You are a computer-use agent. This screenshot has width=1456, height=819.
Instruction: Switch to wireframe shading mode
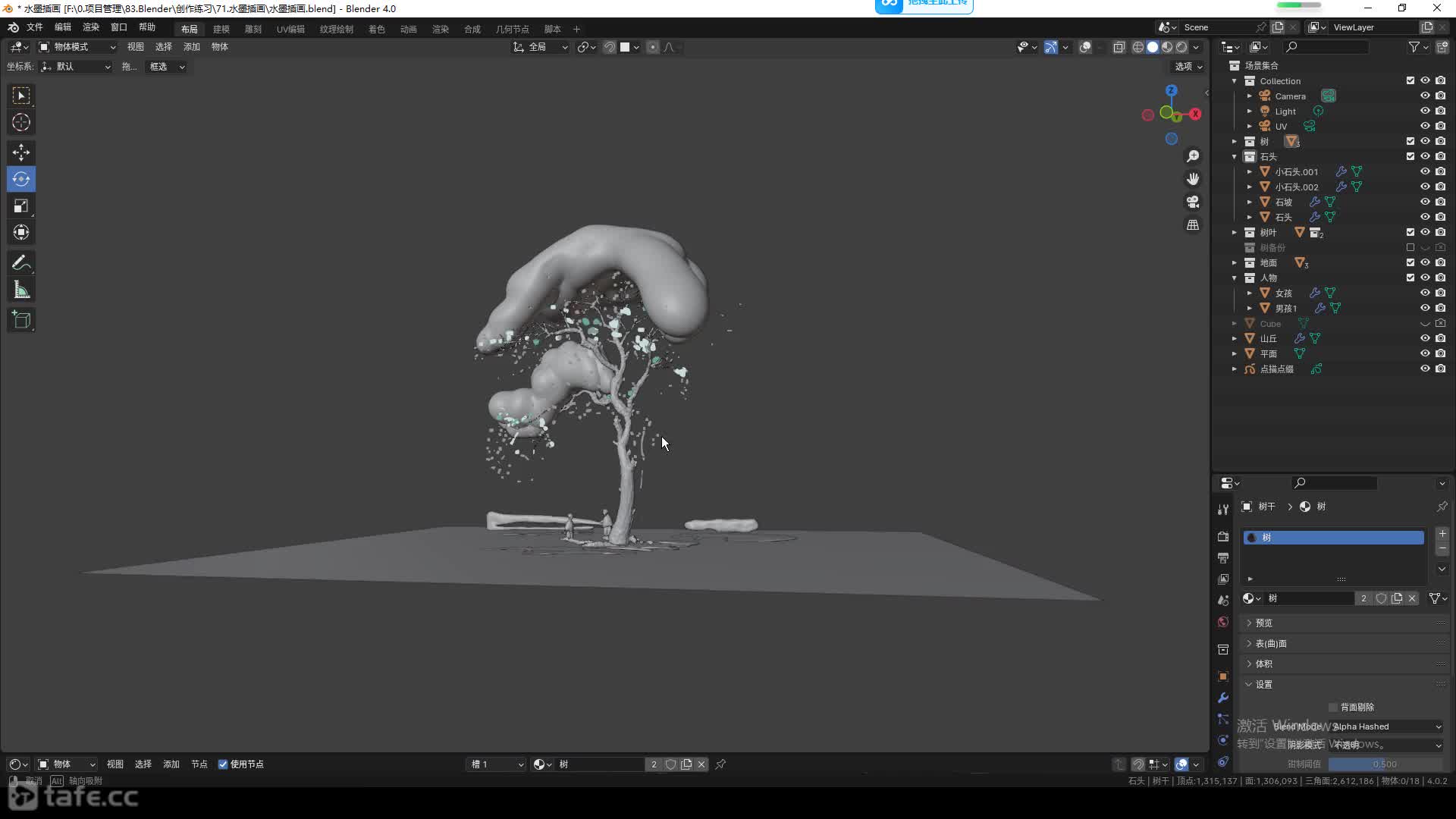[x=1138, y=47]
